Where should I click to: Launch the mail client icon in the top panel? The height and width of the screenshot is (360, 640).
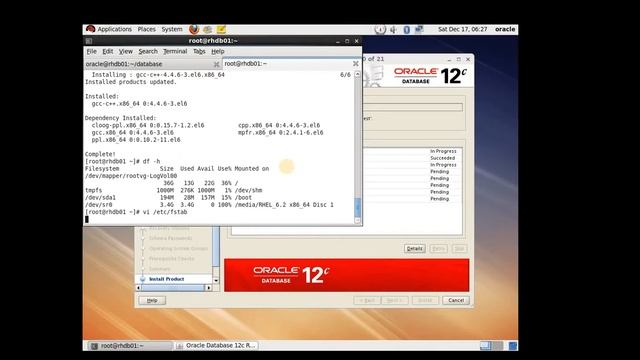click(x=207, y=29)
